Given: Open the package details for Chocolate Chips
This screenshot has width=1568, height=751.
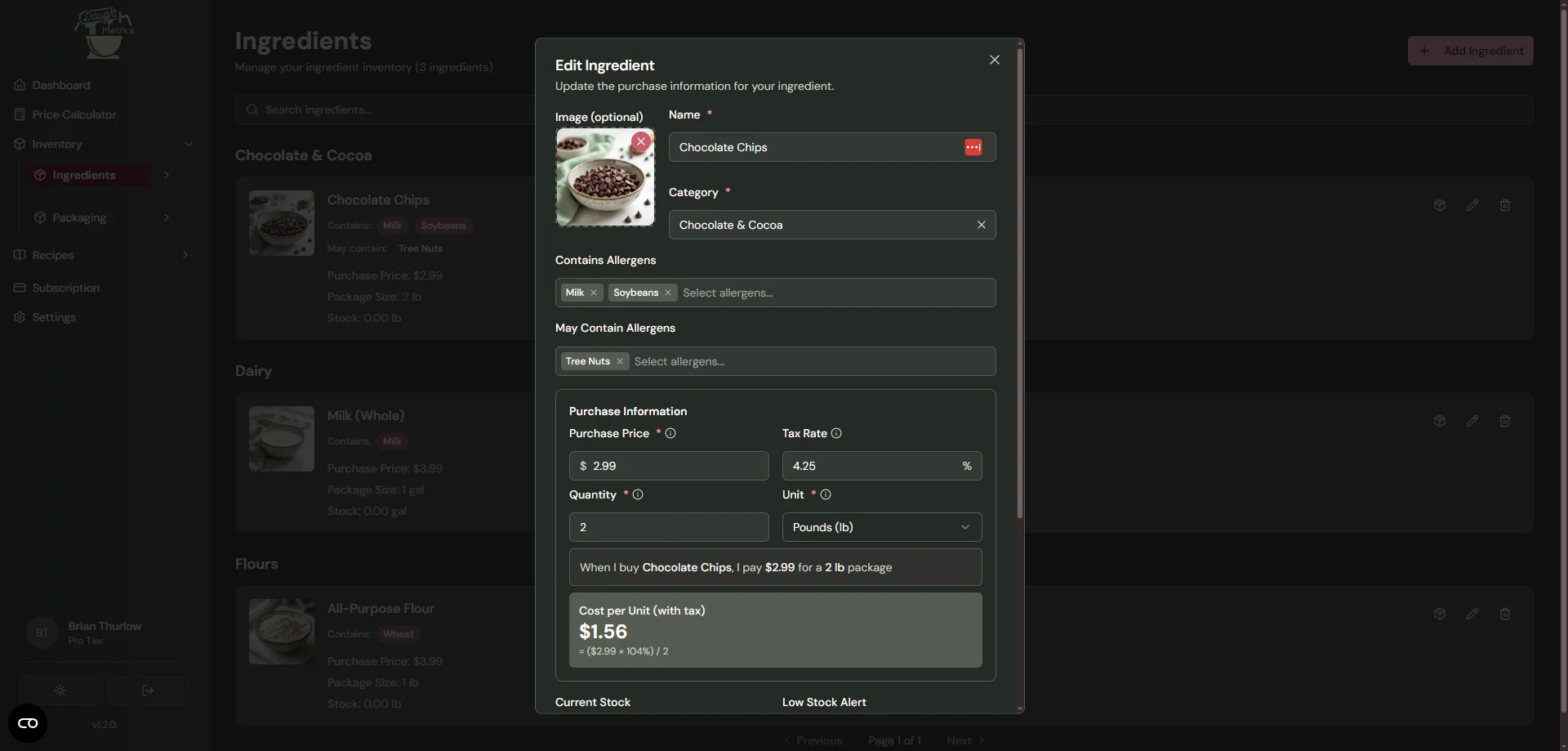Looking at the screenshot, I should (x=1439, y=205).
